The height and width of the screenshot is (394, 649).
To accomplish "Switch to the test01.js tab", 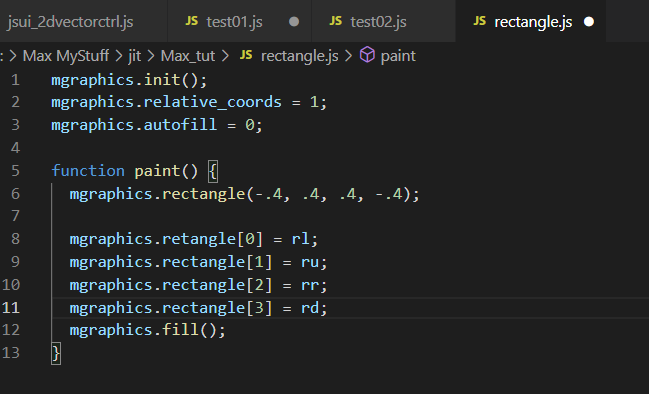I will coord(239,22).
